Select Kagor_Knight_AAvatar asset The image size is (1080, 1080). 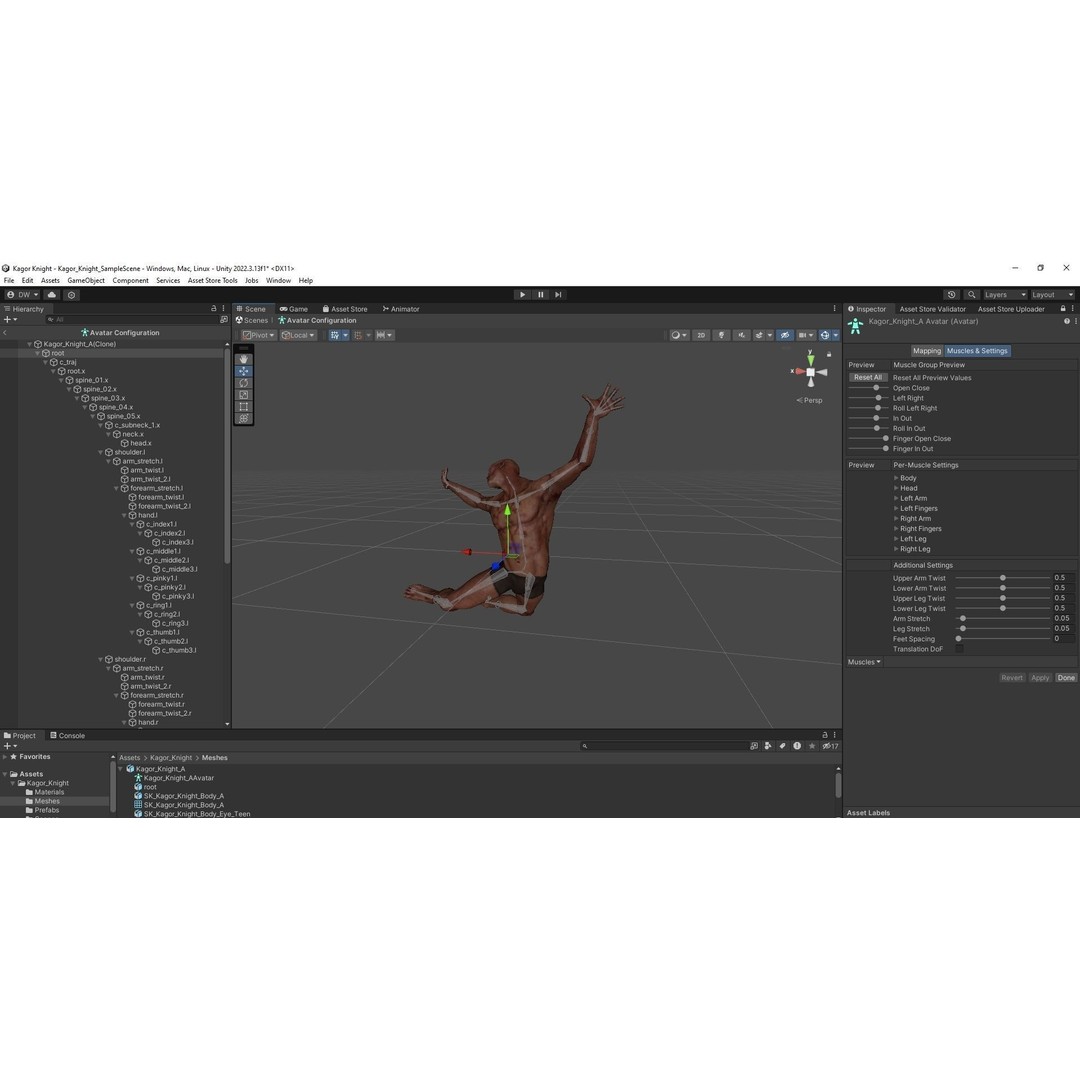point(174,778)
